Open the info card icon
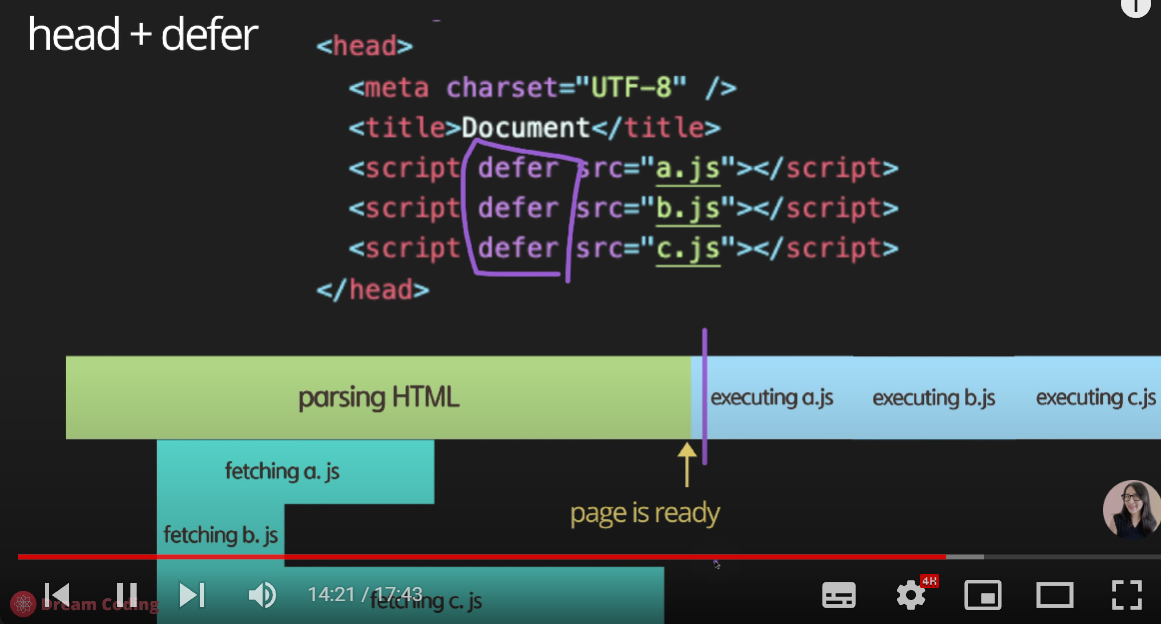 1136,6
